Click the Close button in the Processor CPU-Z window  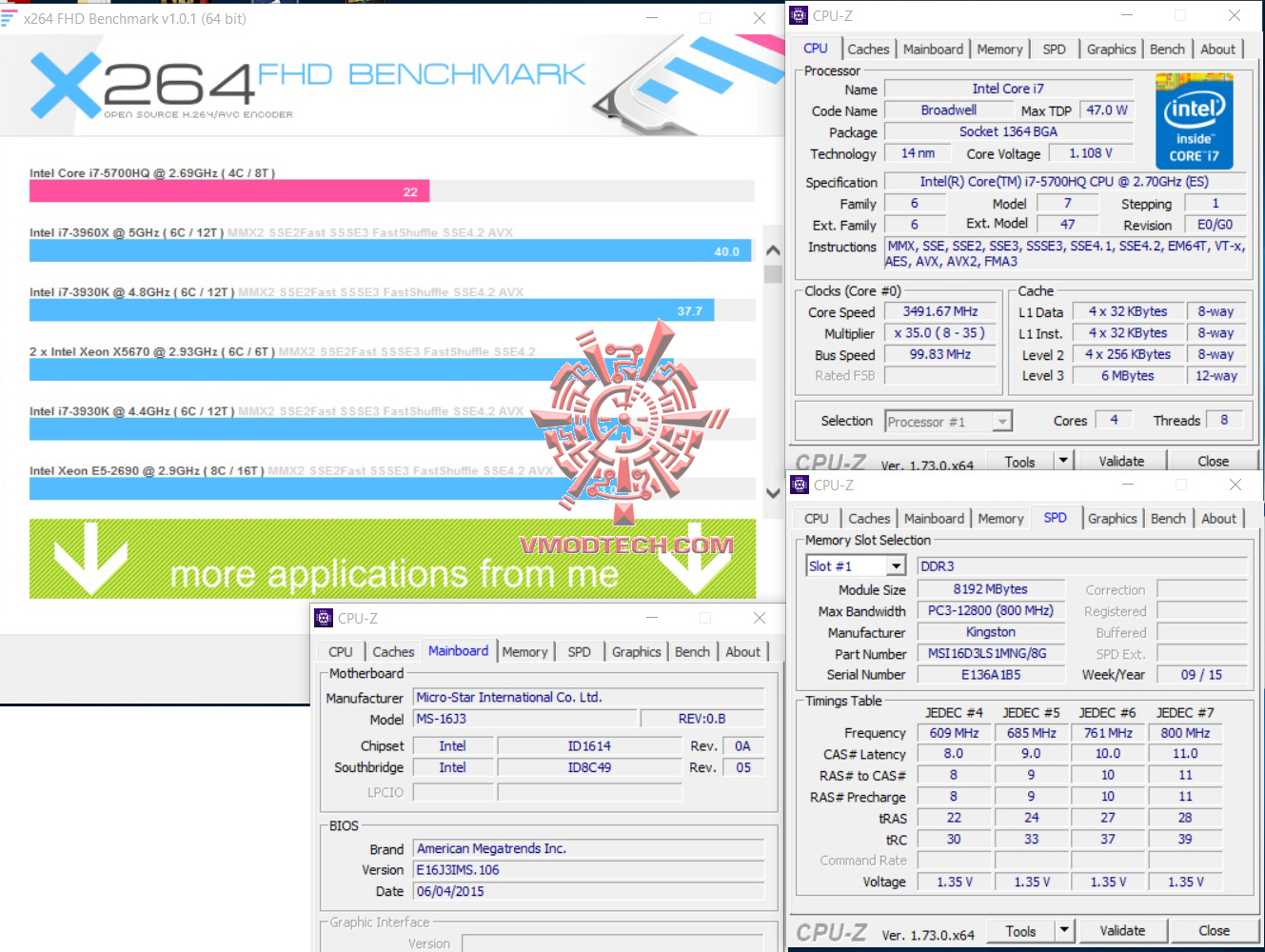(x=1213, y=461)
